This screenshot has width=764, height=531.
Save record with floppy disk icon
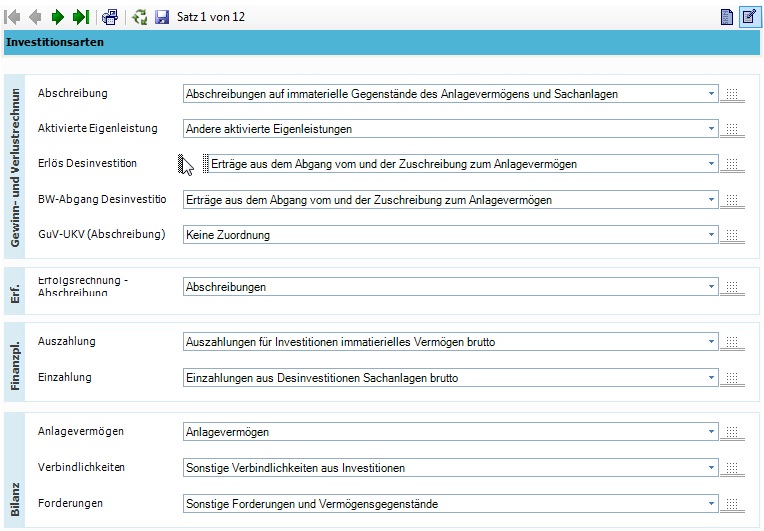tap(162, 17)
